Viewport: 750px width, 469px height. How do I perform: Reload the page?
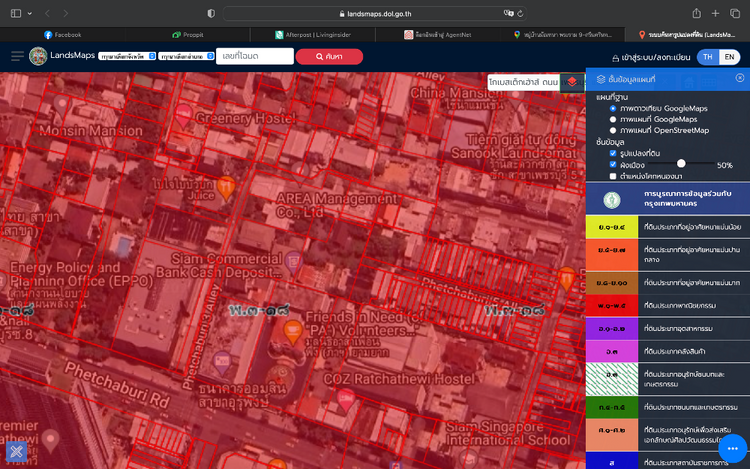[x=520, y=13]
